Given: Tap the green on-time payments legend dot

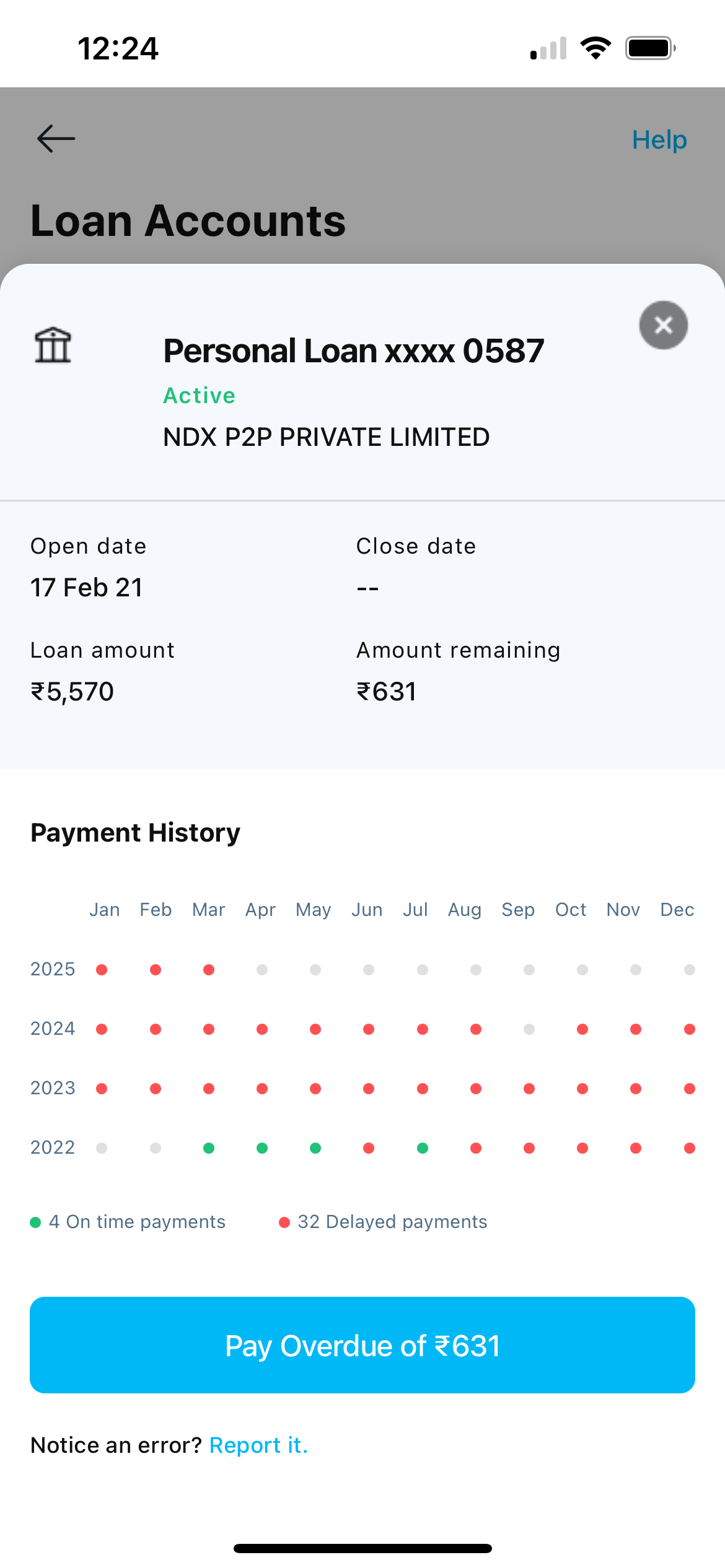Looking at the screenshot, I should coord(35,1222).
